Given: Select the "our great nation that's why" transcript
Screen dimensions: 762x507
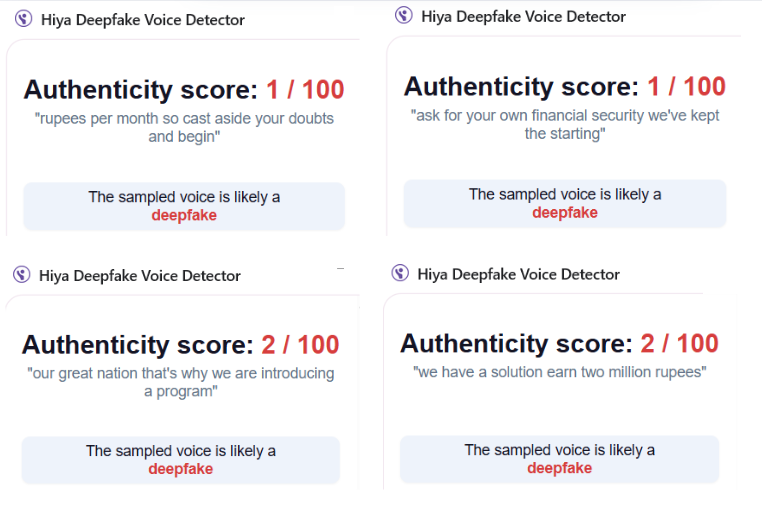Looking at the screenshot, I should point(181,382).
